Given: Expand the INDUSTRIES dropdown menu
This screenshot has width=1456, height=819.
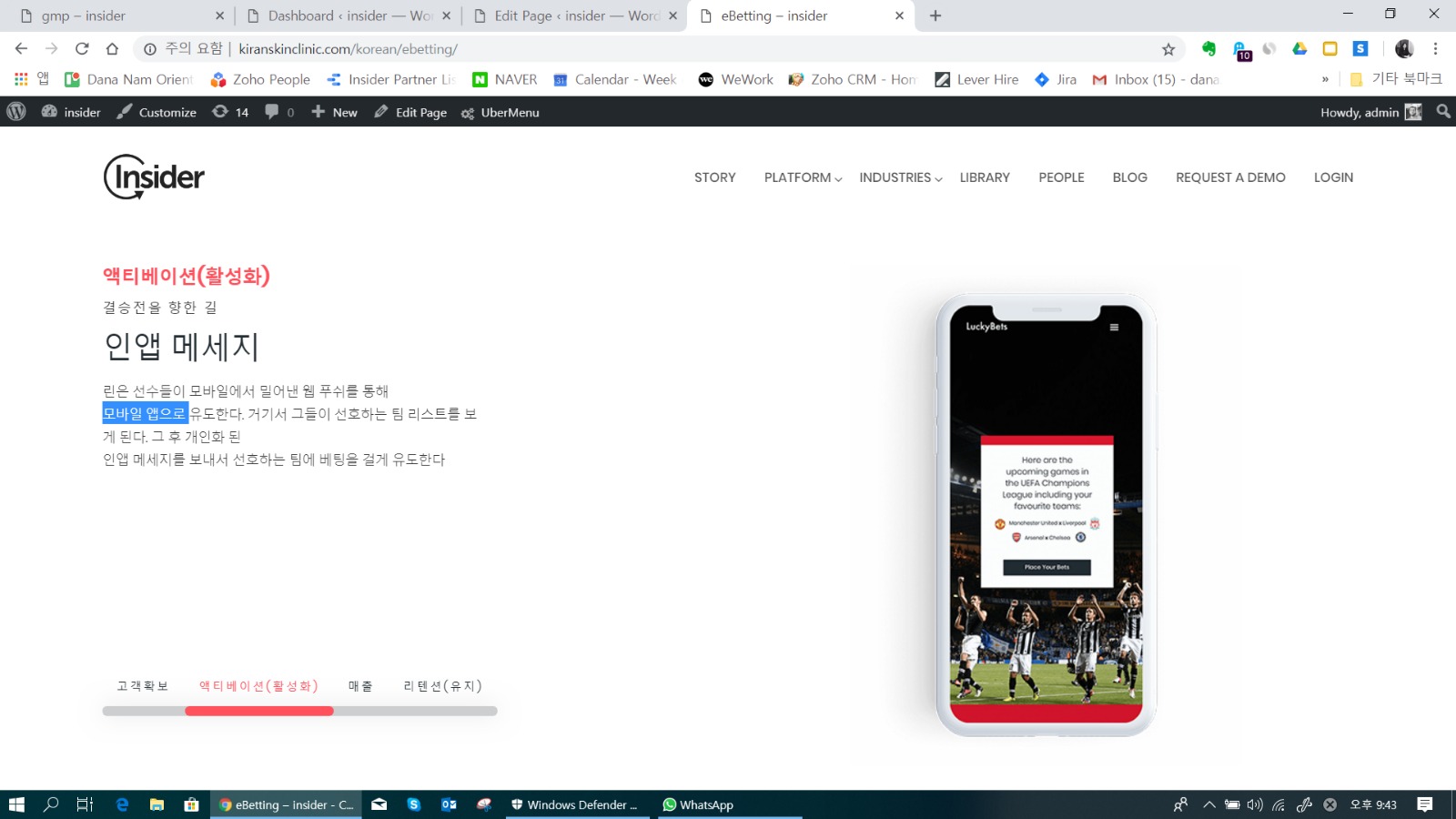Looking at the screenshot, I should click(900, 177).
